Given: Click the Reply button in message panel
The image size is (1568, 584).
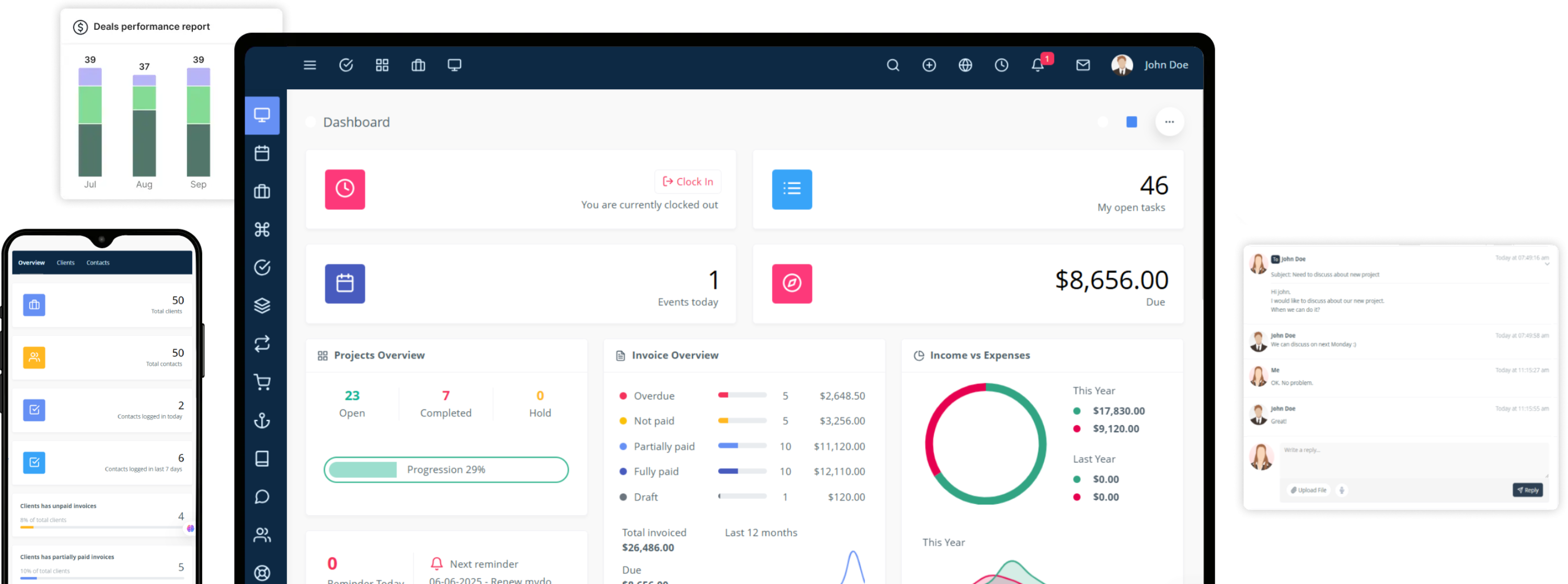Looking at the screenshot, I should [1527, 490].
